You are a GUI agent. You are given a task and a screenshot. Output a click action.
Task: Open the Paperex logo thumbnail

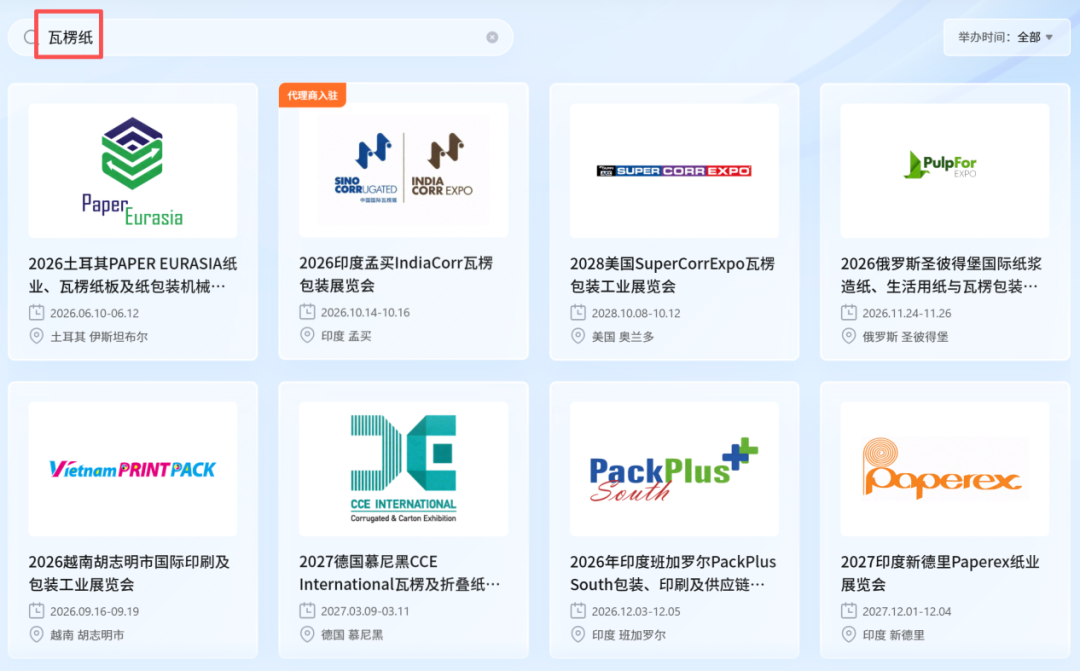pos(945,469)
